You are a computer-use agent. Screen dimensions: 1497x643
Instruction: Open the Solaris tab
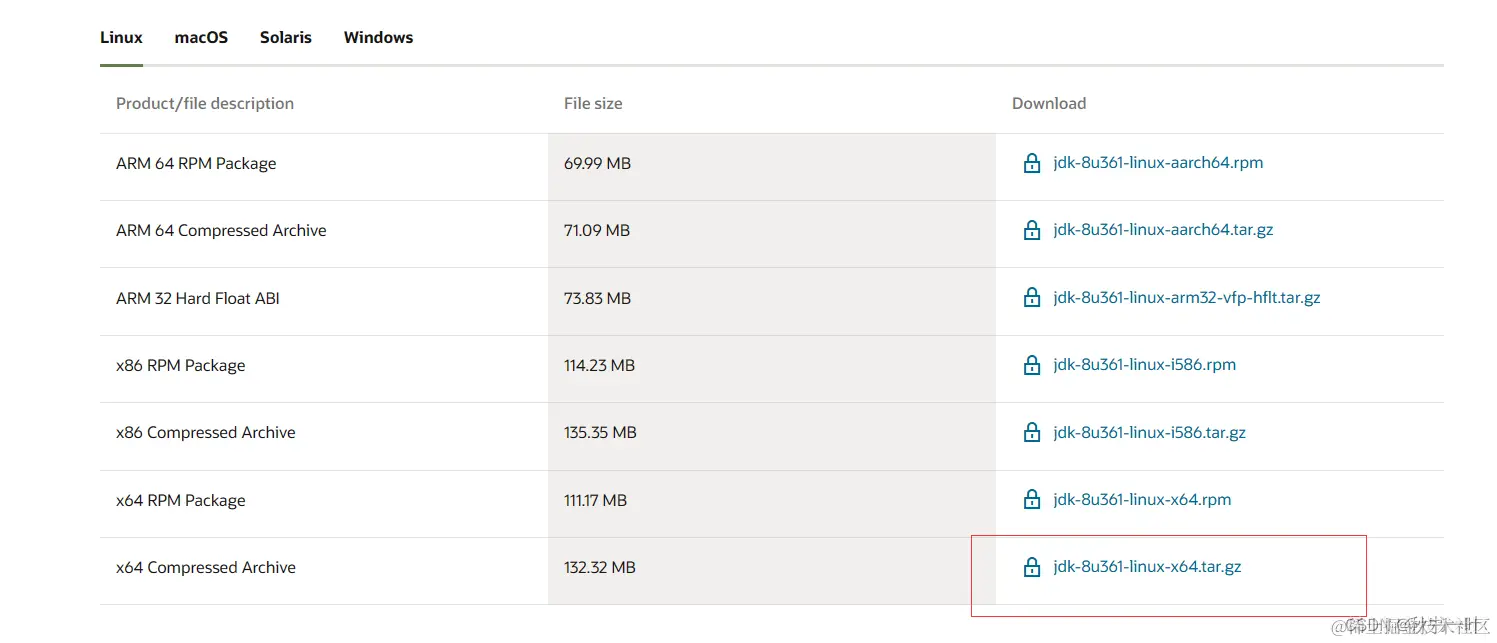(x=286, y=38)
